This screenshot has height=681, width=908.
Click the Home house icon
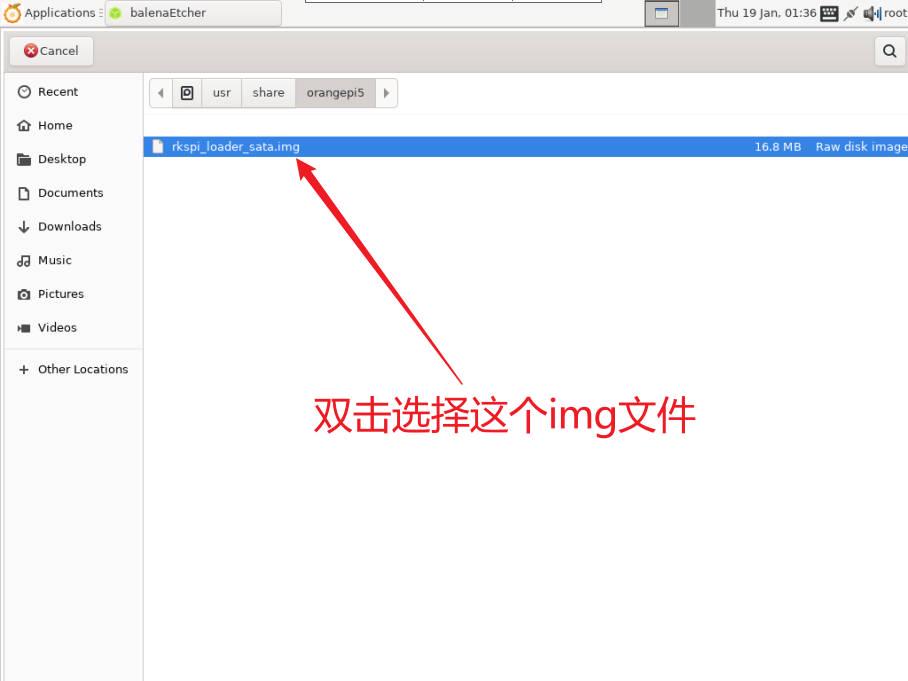pos(24,125)
